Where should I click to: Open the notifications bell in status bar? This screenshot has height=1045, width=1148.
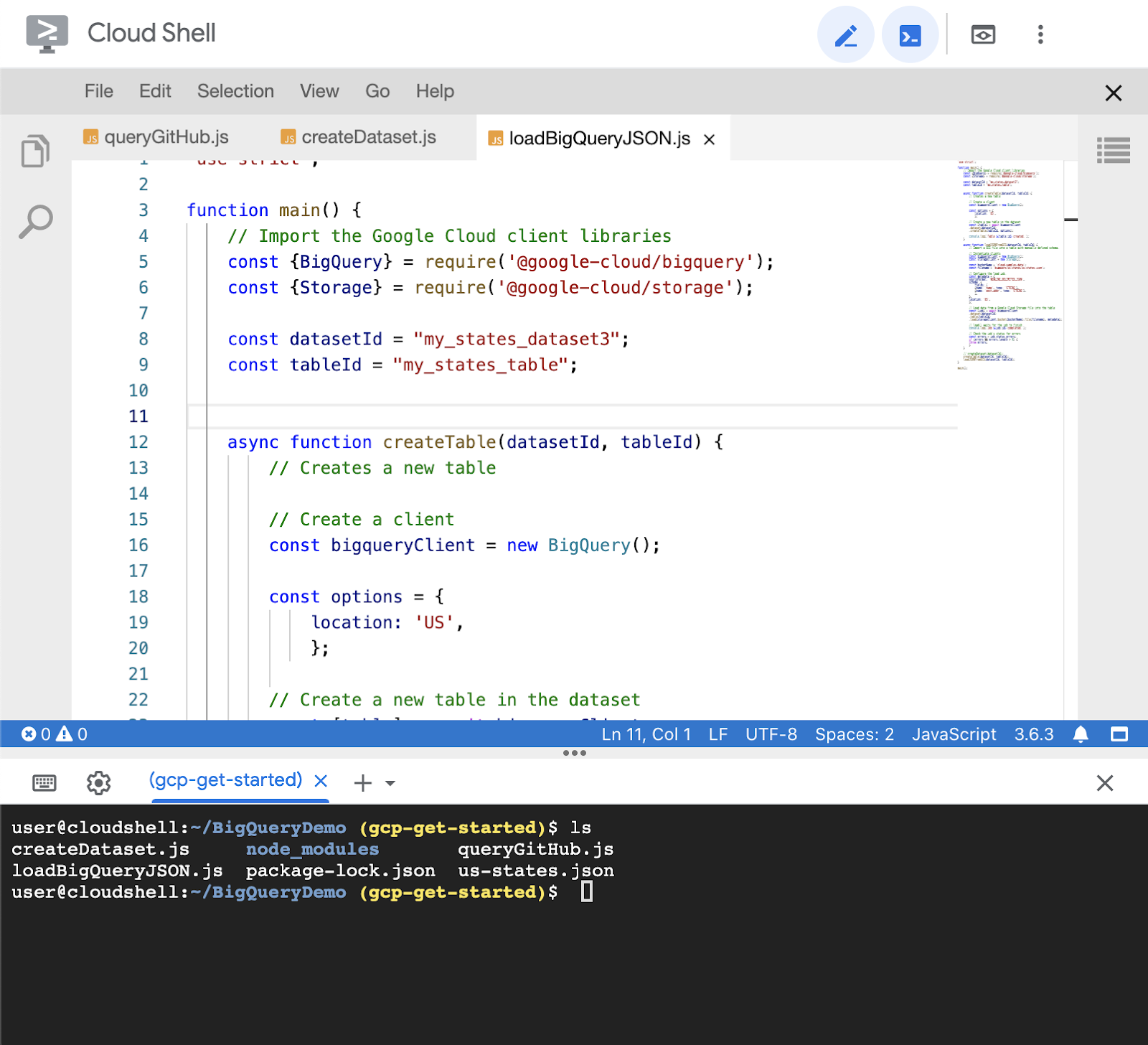[x=1081, y=734]
